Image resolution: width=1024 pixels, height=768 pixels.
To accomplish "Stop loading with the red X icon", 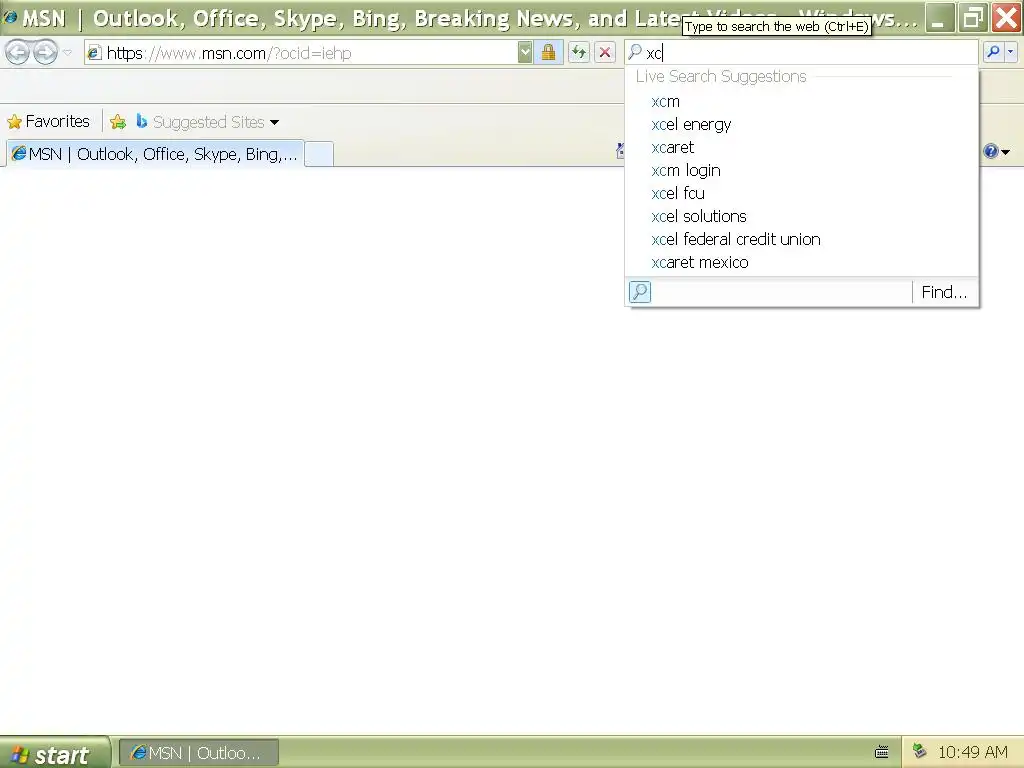I will 605,53.
